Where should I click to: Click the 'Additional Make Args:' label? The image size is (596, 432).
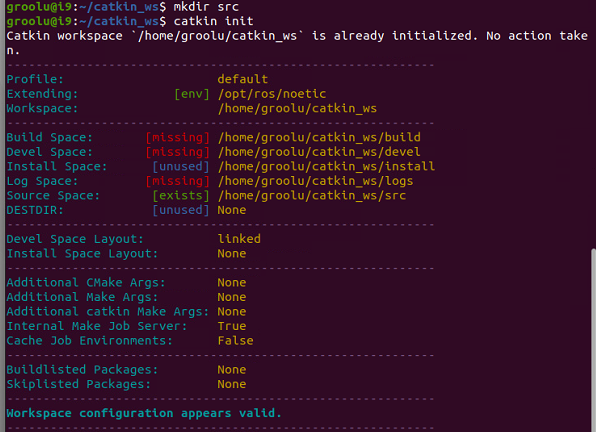[x=82, y=297]
